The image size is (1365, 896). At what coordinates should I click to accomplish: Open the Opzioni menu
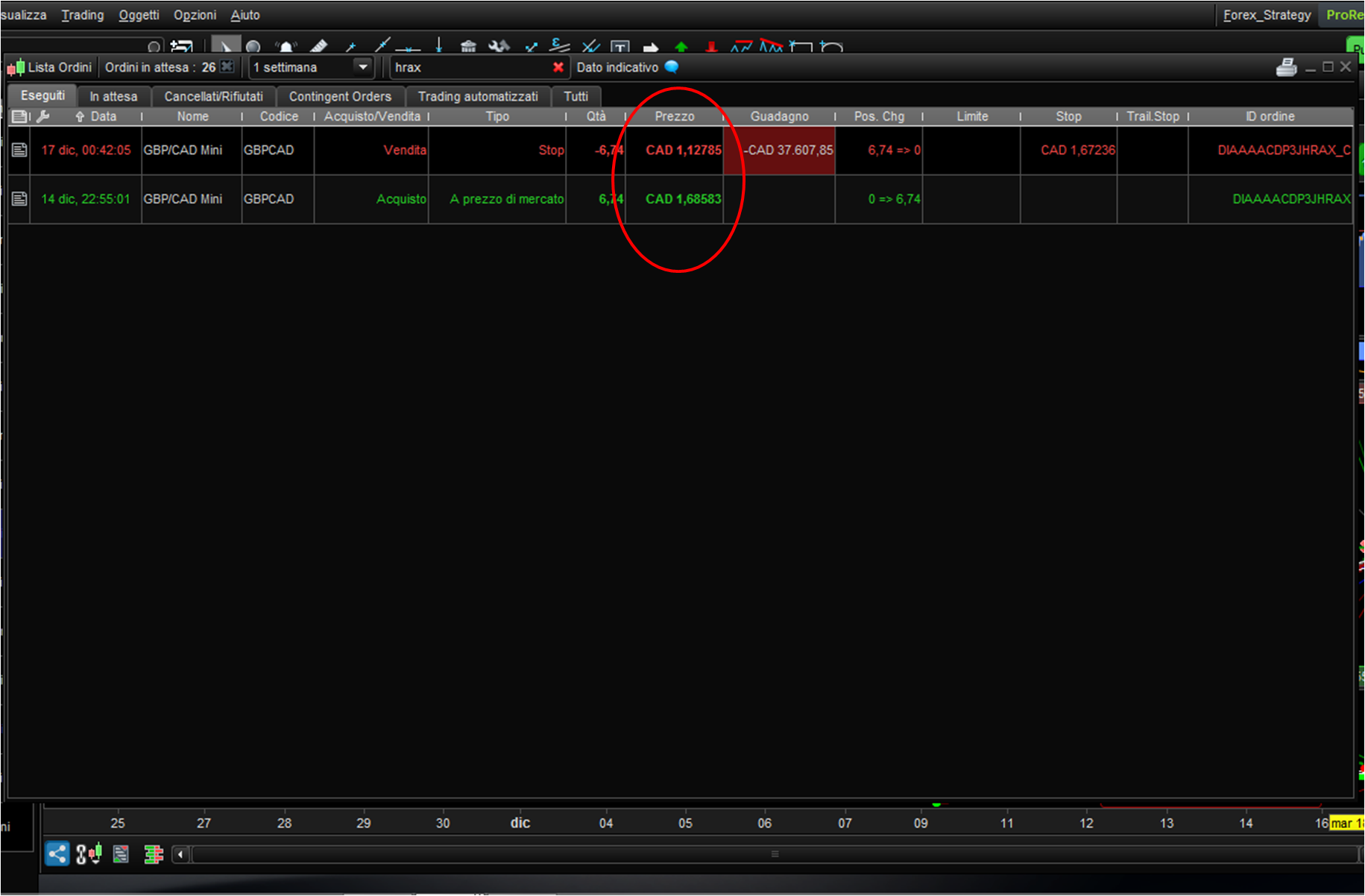[195, 15]
